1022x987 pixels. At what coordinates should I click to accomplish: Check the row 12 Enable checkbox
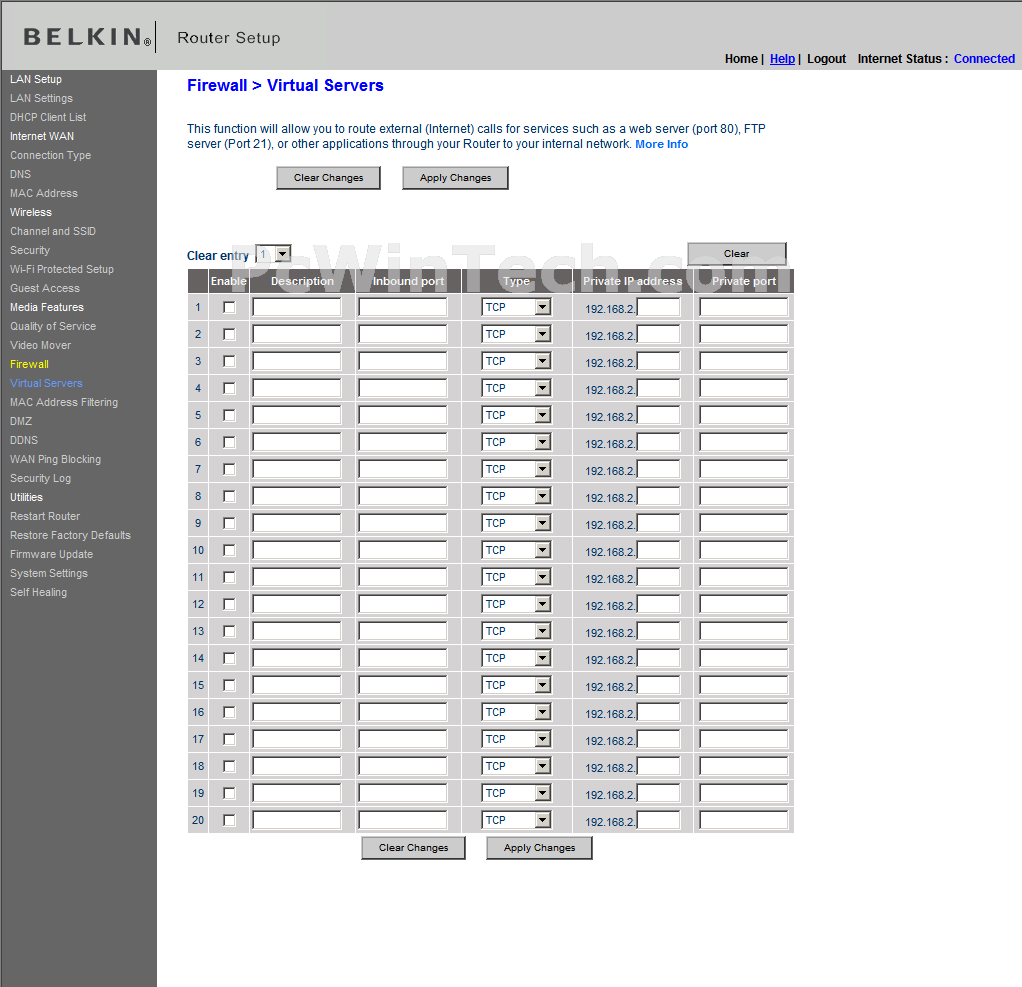point(229,604)
